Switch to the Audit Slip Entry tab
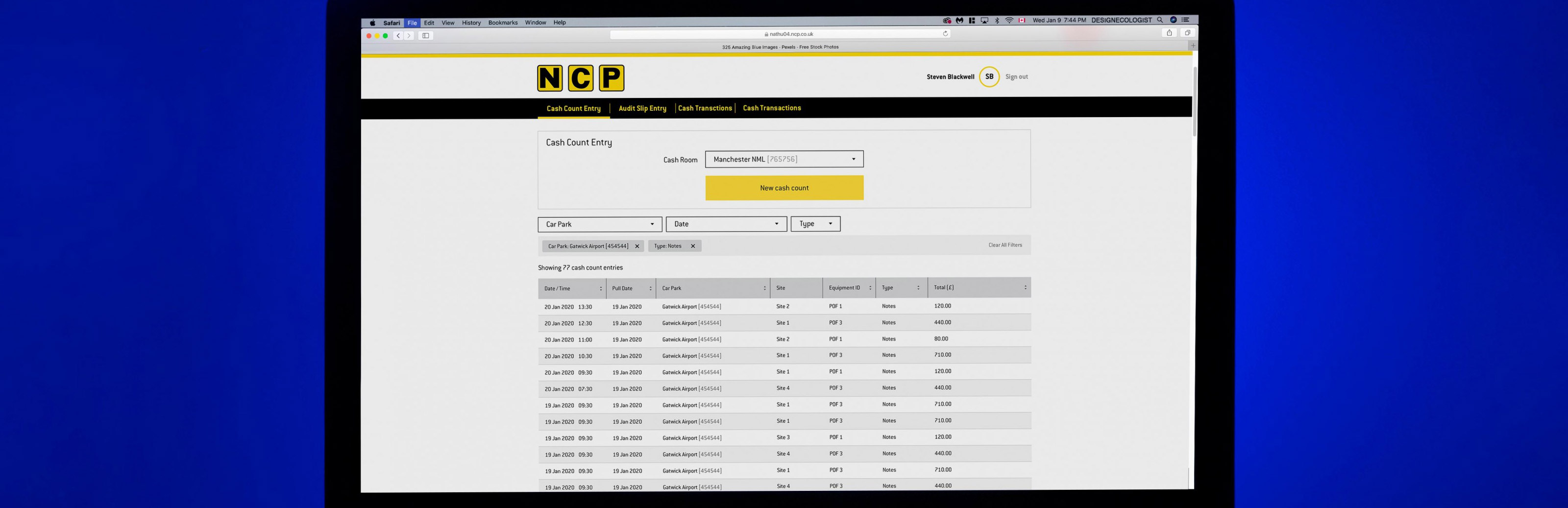1568x508 pixels. (642, 108)
